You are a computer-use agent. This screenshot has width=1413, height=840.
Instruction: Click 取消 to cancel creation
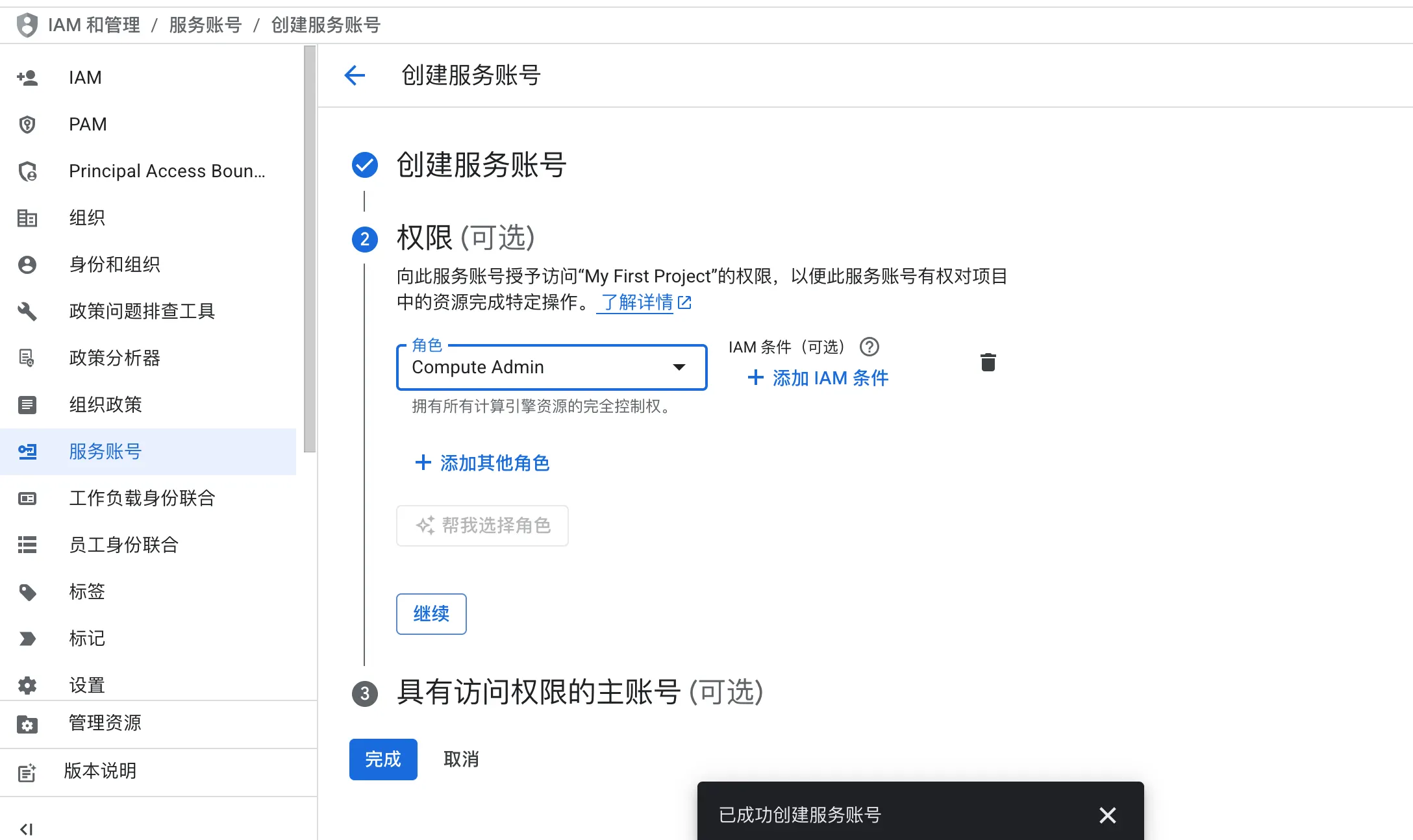(461, 759)
